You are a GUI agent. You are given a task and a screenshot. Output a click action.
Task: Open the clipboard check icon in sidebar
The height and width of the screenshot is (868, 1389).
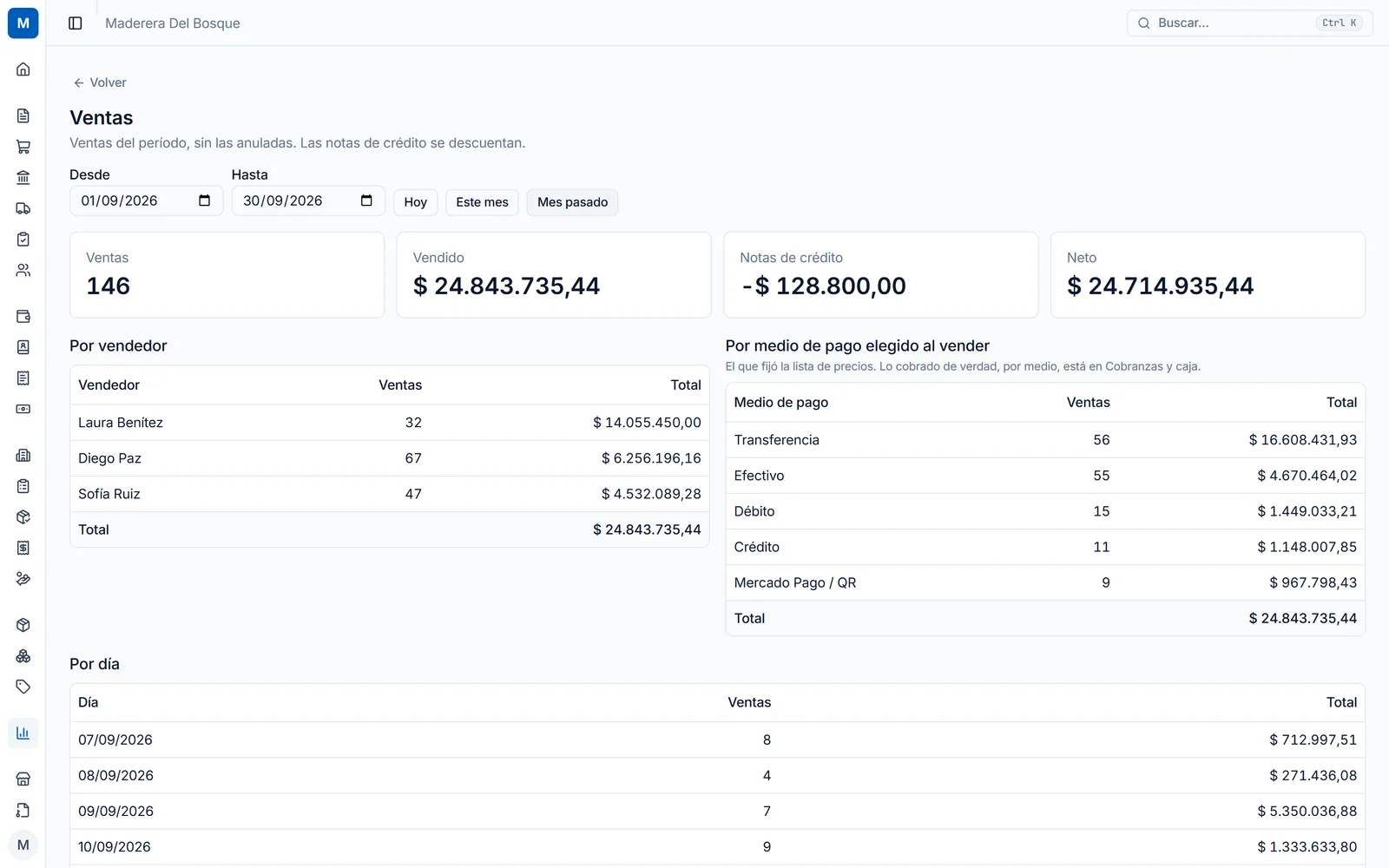coord(23,240)
